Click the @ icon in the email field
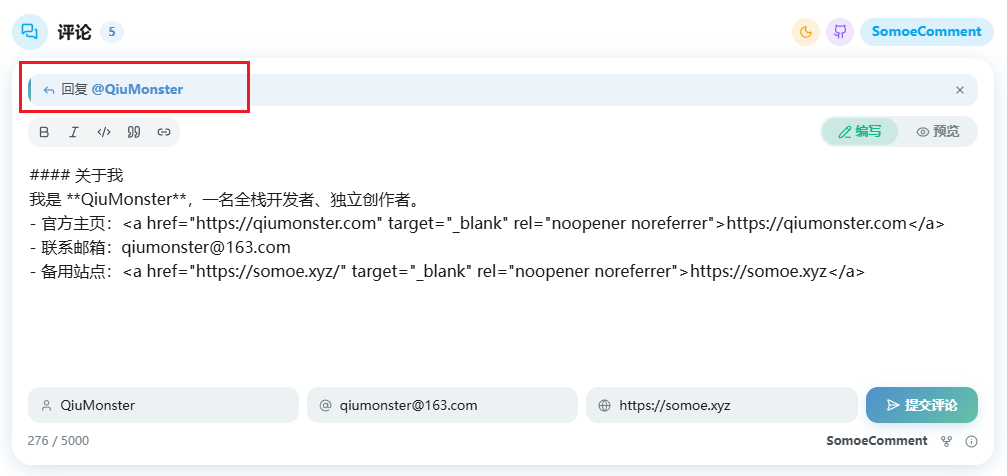This screenshot has height=476, width=1007. [325, 405]
